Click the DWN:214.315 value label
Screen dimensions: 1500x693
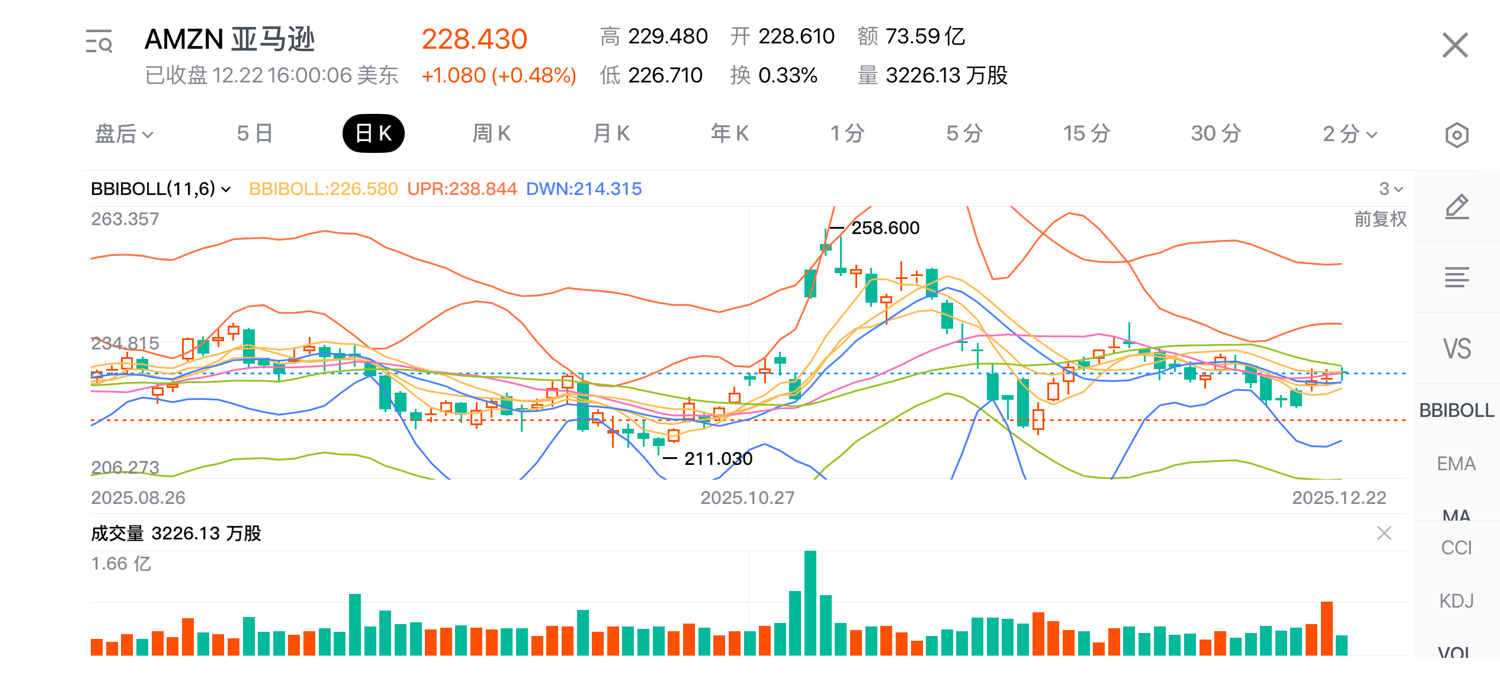click(584, 189)
